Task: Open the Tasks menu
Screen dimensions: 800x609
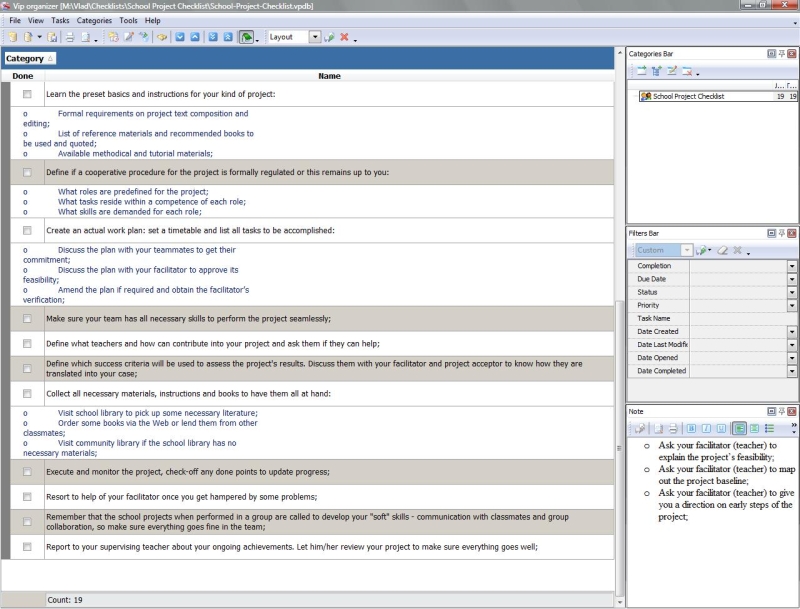Action: point(60,20)
